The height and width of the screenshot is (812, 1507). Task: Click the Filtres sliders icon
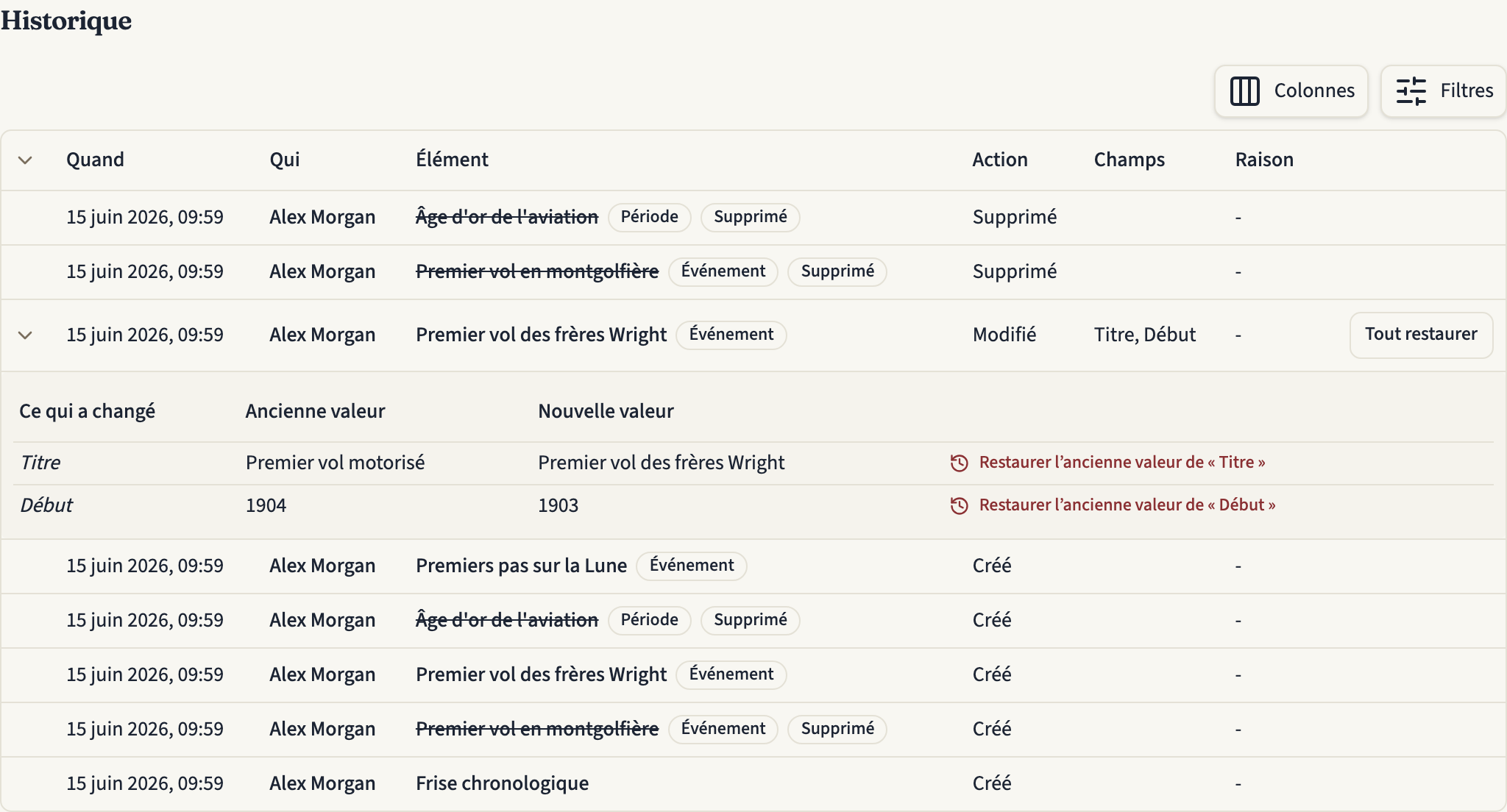1411,91
